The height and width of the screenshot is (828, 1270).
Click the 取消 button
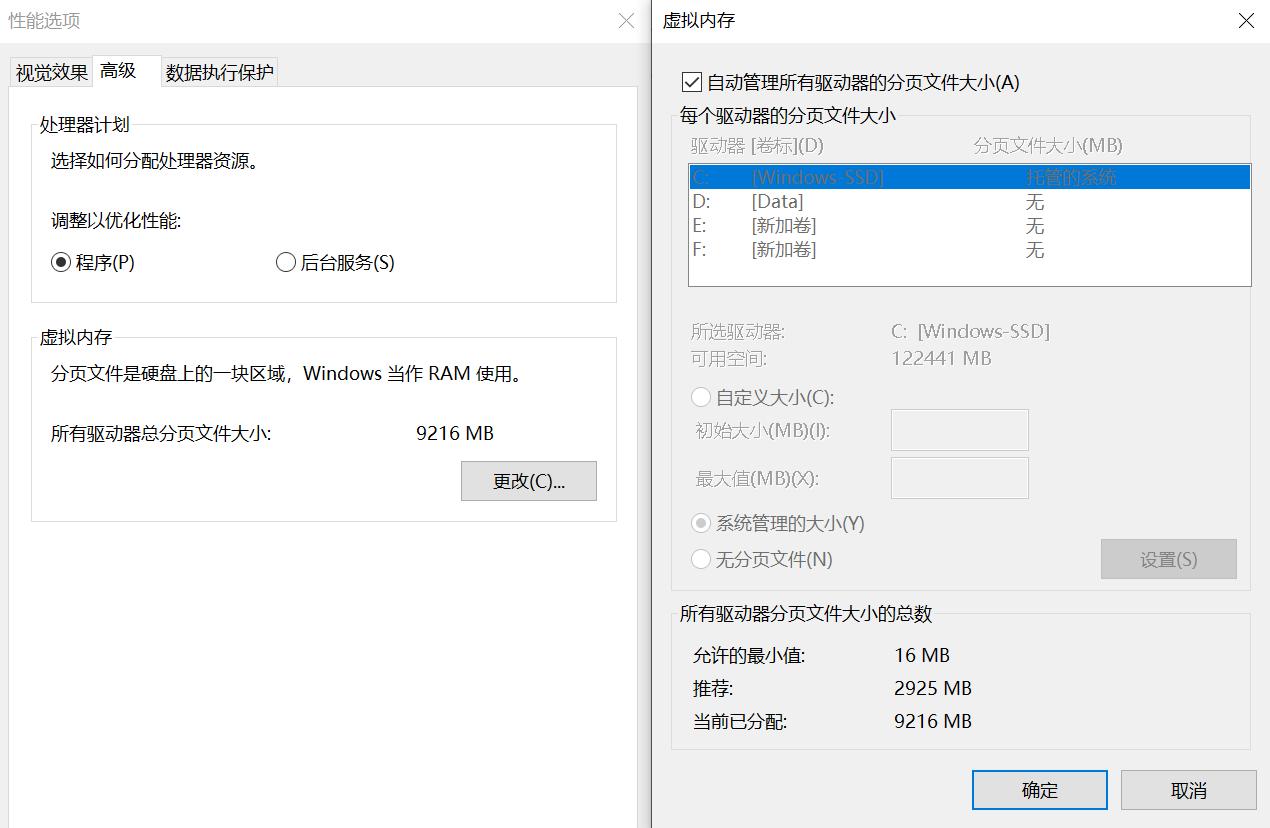[1188, 789]
